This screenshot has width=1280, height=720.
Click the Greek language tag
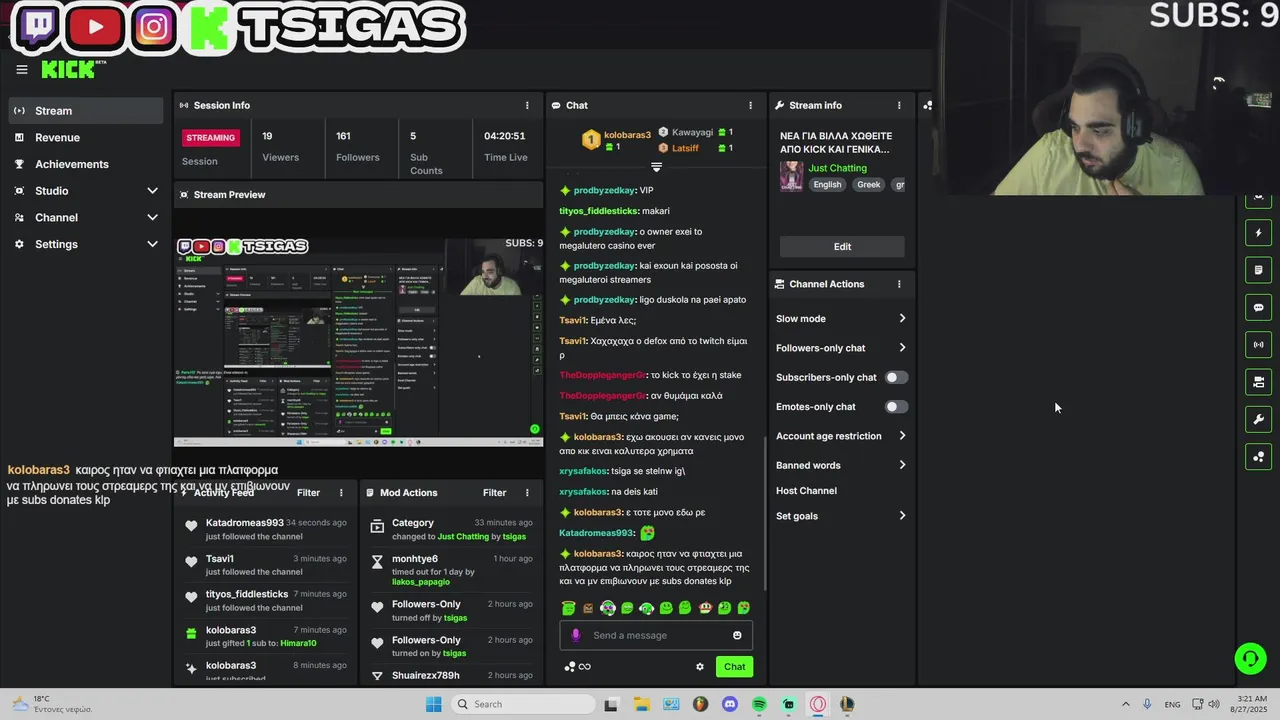[869, 185]
